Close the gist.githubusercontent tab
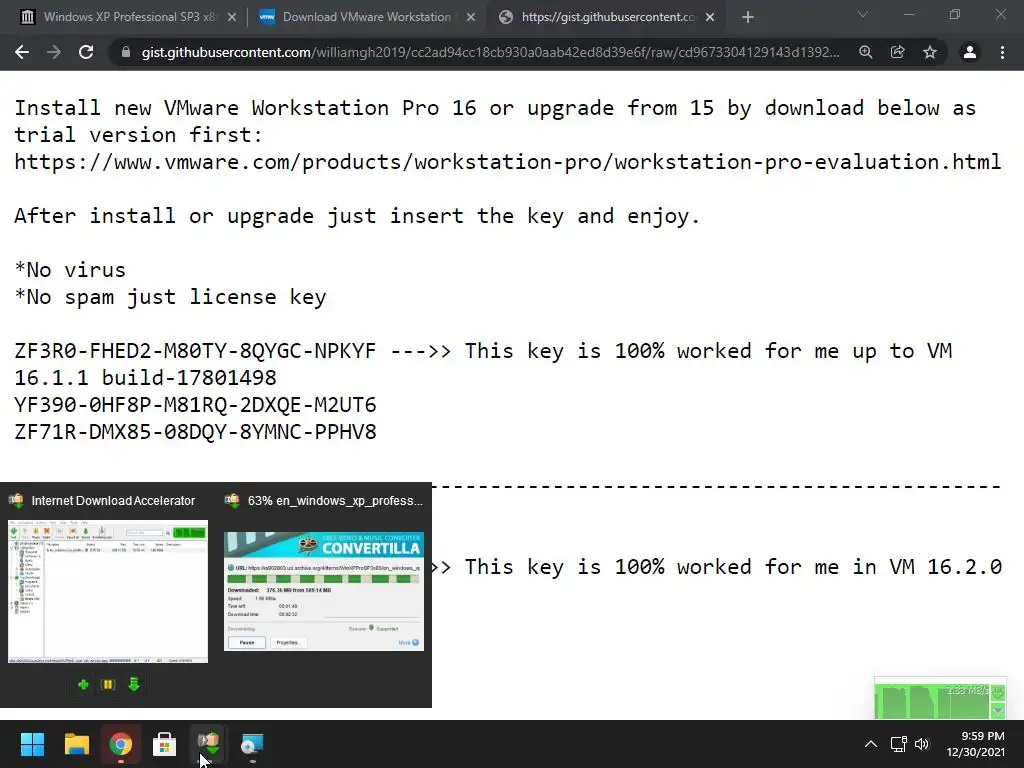The image size is (1024, 768). pos(710,17)
